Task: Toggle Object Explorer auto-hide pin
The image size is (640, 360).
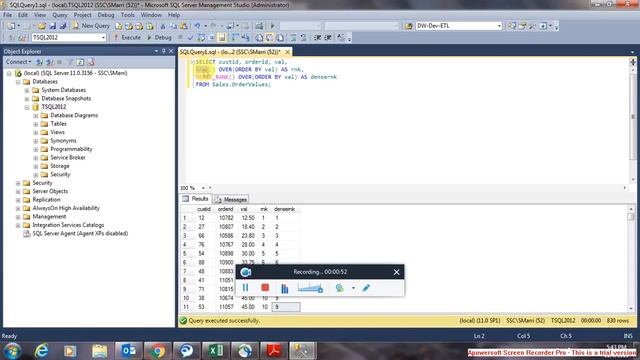Action: [164, 51]
